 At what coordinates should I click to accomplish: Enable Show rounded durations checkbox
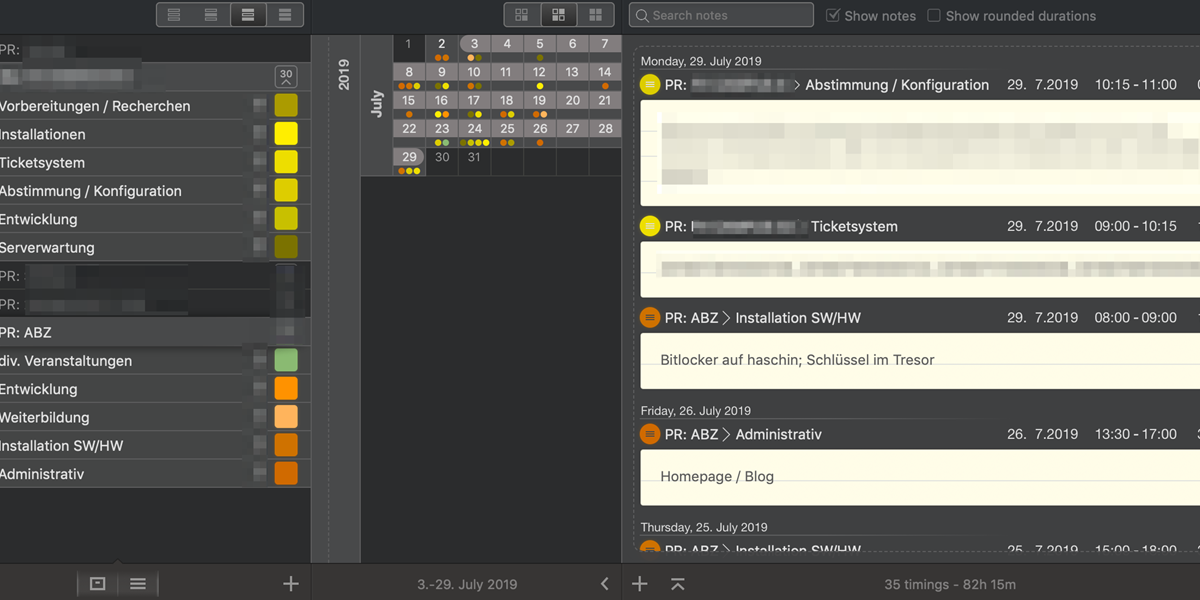(934, 16)
